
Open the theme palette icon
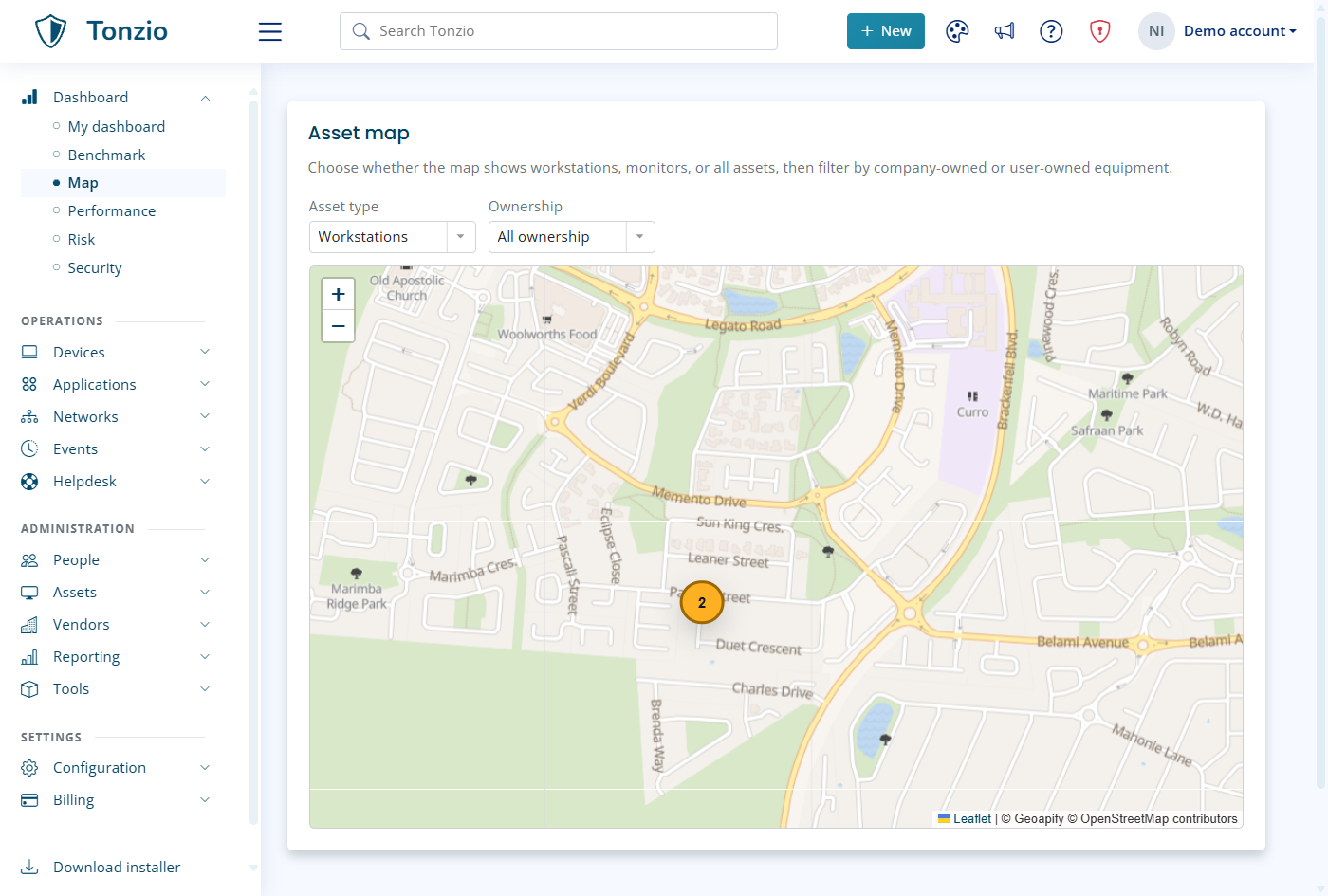click(x=957, y=31)
